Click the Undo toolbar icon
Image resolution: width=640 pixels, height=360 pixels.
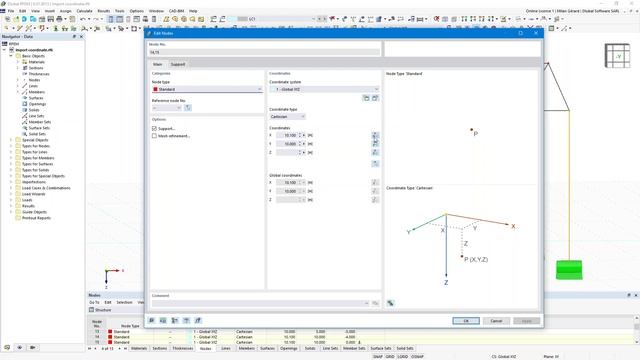click(x=83, y=19)
